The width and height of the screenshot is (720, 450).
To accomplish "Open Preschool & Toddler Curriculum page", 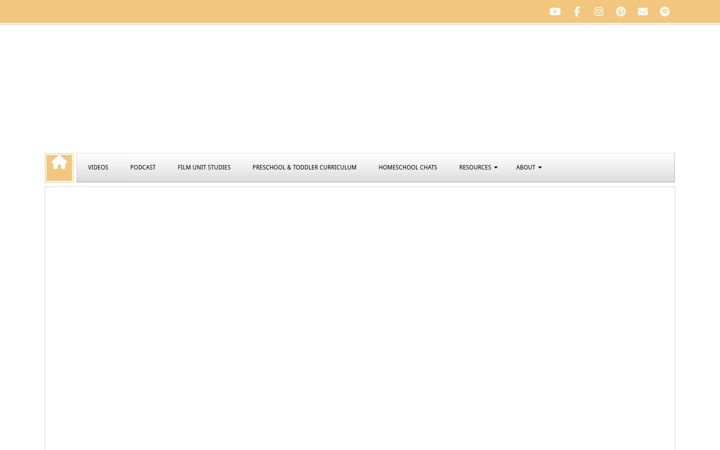I will [304, 168].
